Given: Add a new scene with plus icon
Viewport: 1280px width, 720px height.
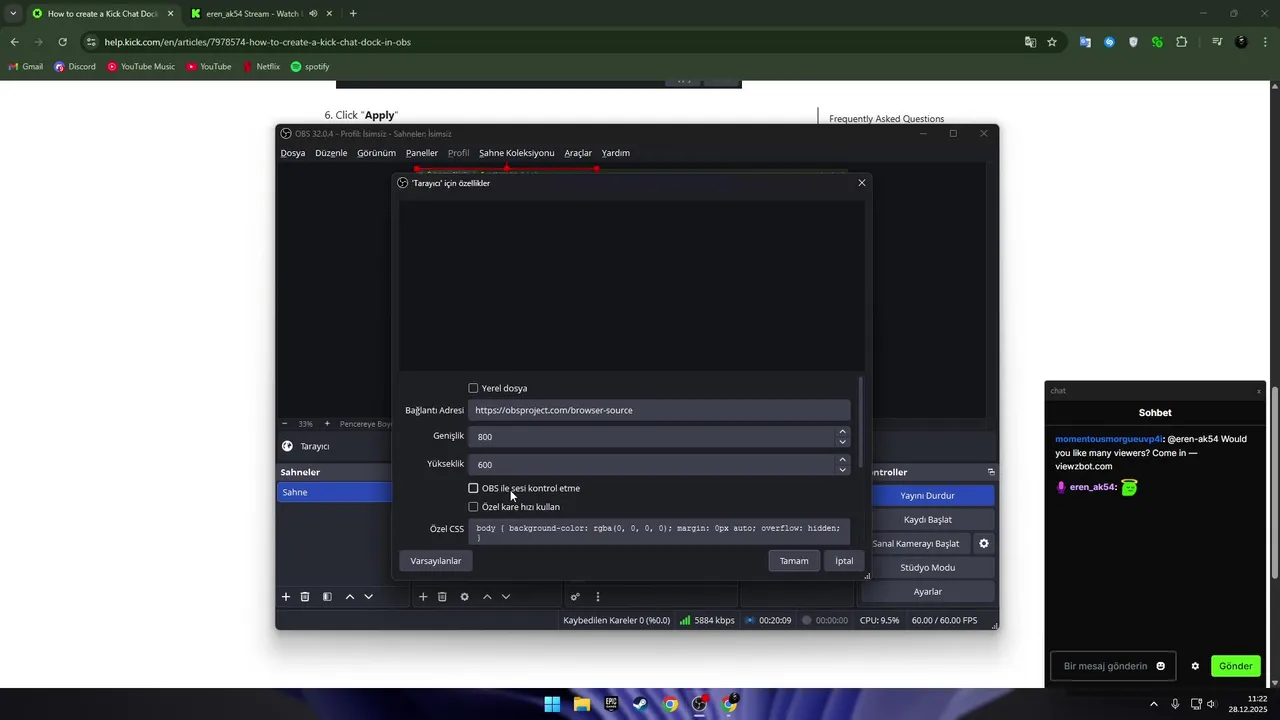Looking at the screenshot, I should 286,597.
